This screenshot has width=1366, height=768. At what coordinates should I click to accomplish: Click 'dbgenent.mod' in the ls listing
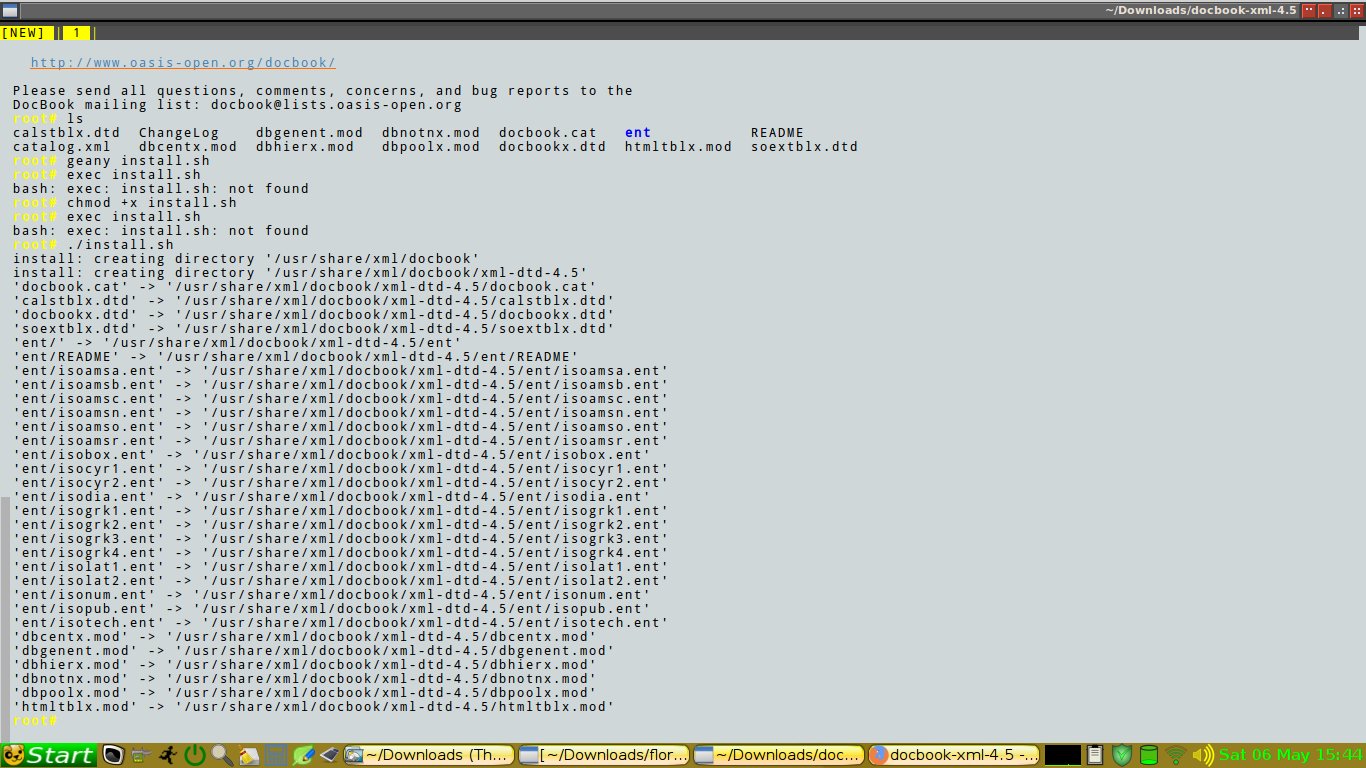[309, 132]
